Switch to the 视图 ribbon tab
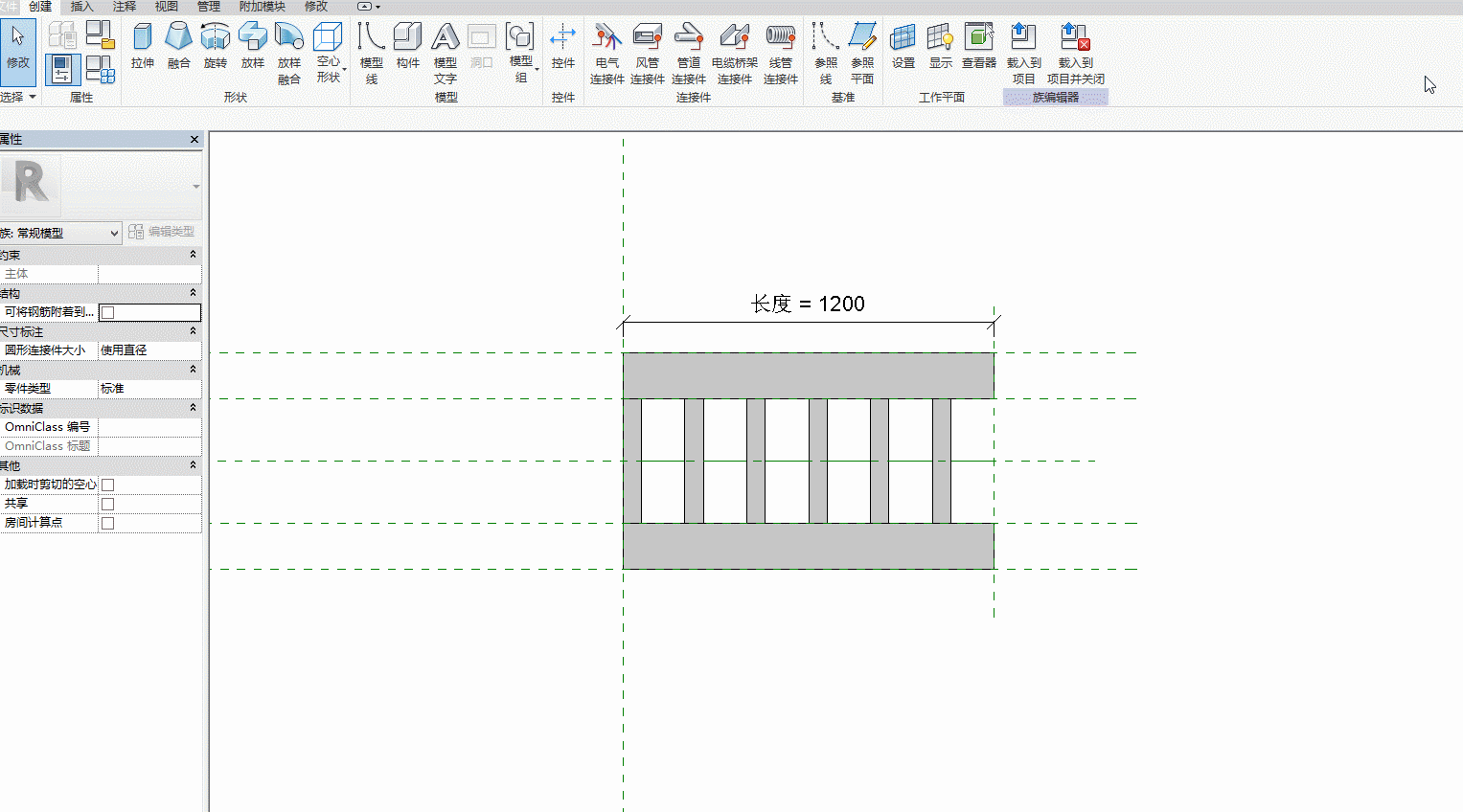Screen dimensions: 1463x812 click(x=167, y=7)
